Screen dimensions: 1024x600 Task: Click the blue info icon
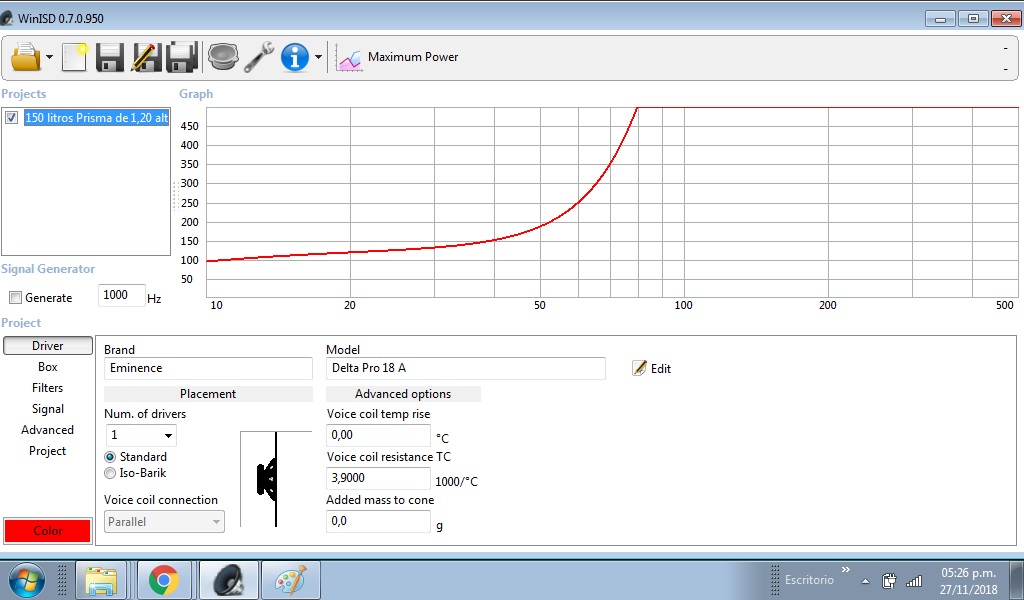pos(295,57)
